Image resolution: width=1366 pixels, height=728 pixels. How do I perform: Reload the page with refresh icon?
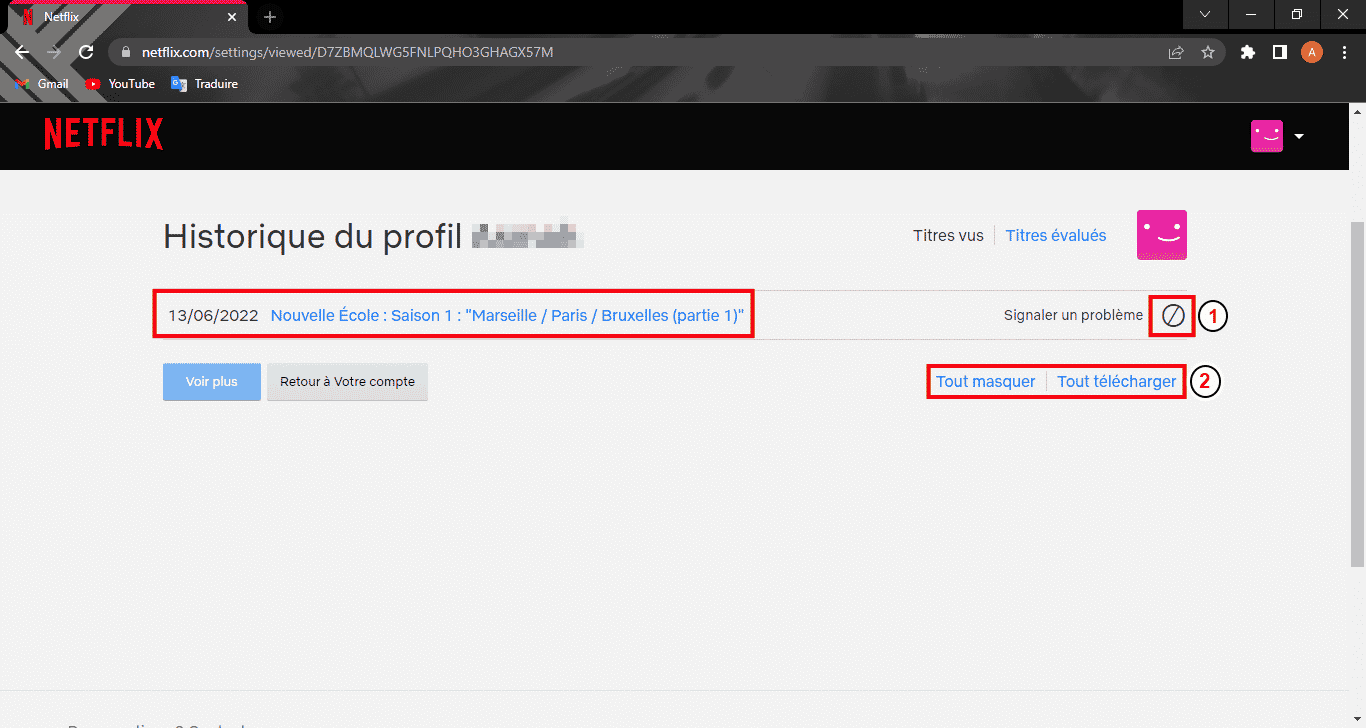(x=86, y=52)
